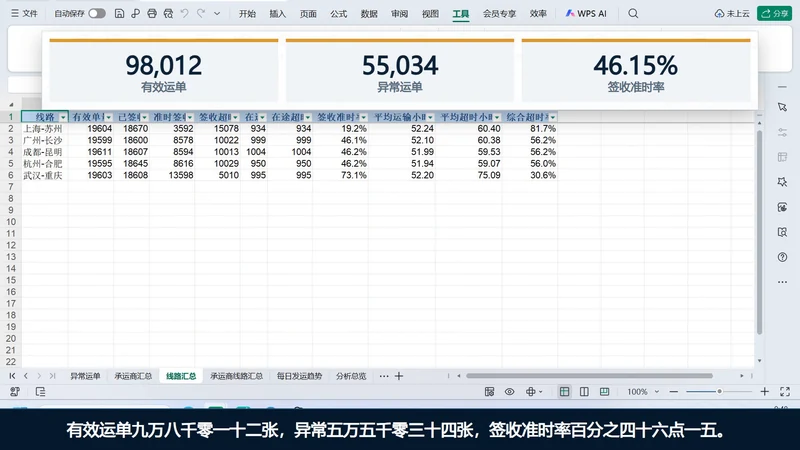Screen dimensions: 800x450
Task: Open the 线路 column filter dropdown
Action: [63, 117]
